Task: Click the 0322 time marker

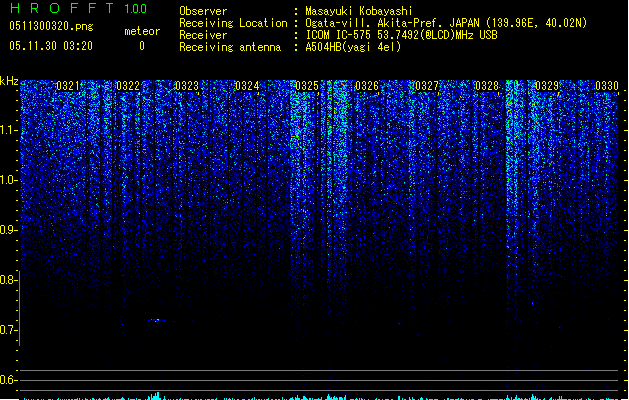Action: point(128,86)
